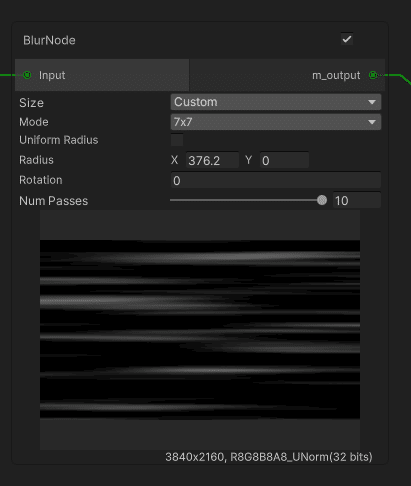Screen dimensions: 411x486
Task: Click the 3840x2160 texture format info text
Action: 269,457
